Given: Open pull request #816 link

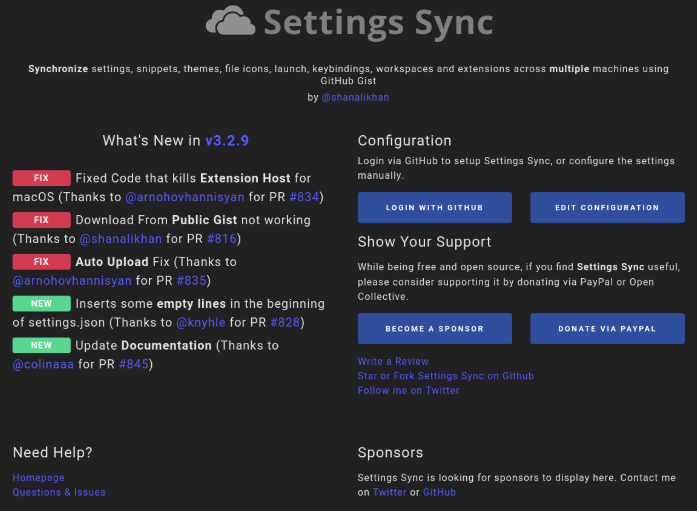Looking at the screenshot, I should 222,239.
